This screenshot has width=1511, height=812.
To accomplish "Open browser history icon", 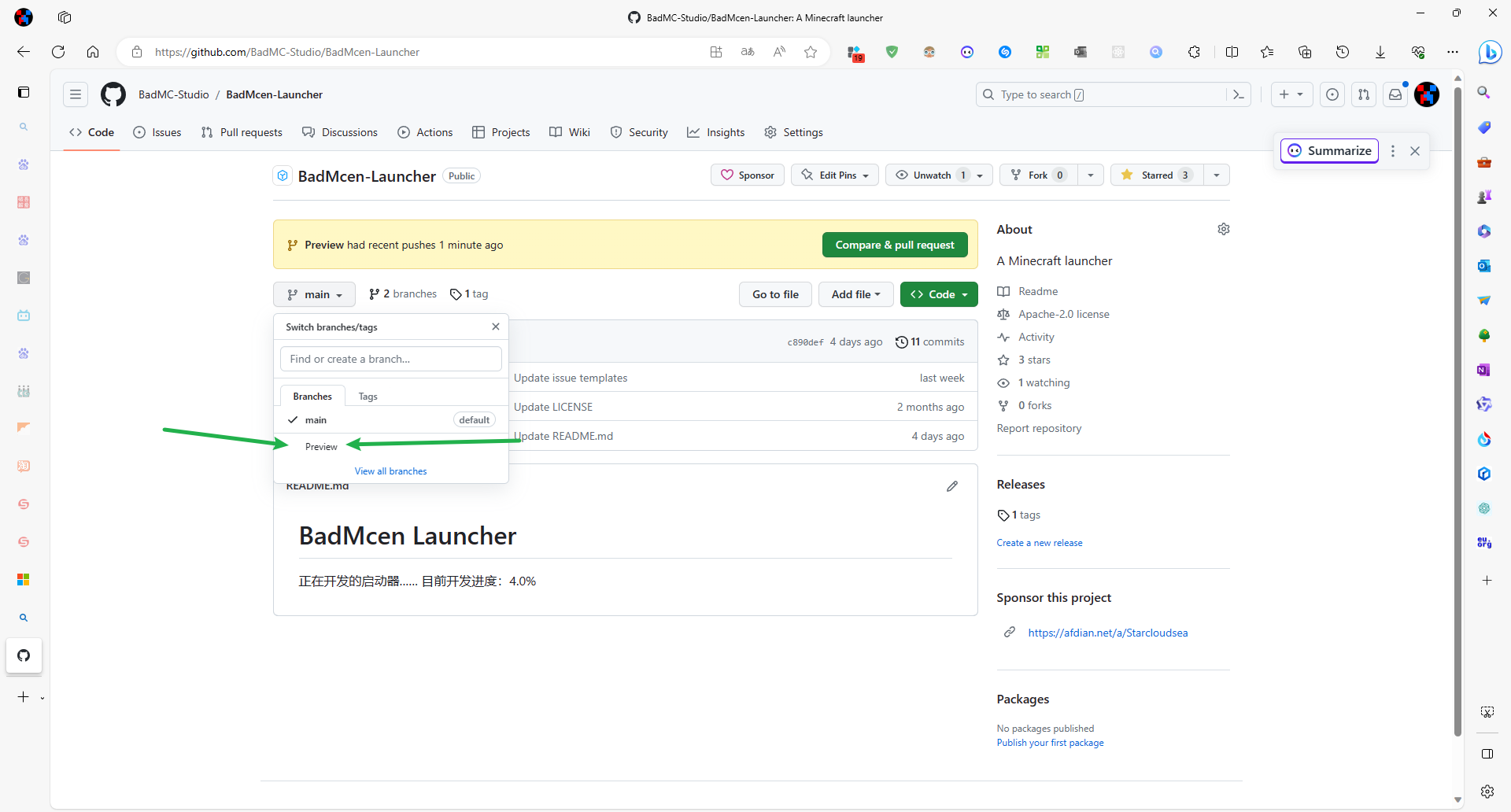I will [x=1343, y=52].
